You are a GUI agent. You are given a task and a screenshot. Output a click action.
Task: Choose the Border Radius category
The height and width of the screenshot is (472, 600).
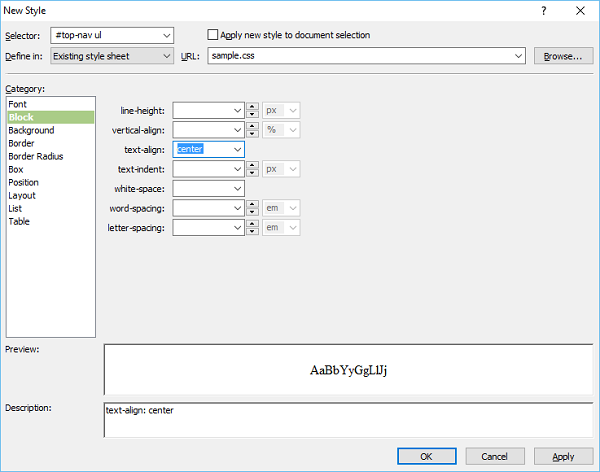pyautogui.click(x=35, y=156)
